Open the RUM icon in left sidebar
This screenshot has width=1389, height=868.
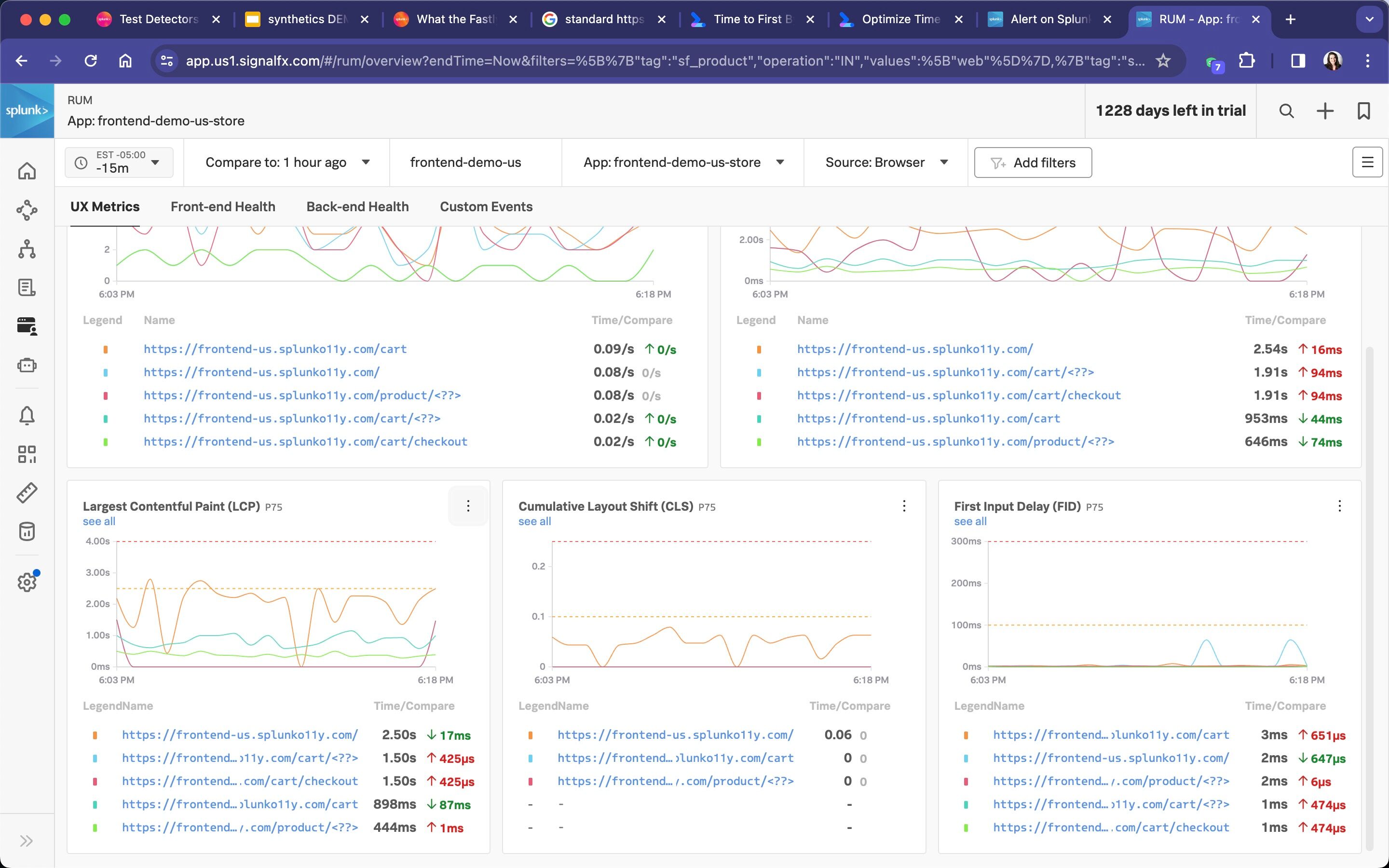pos(27,326)
